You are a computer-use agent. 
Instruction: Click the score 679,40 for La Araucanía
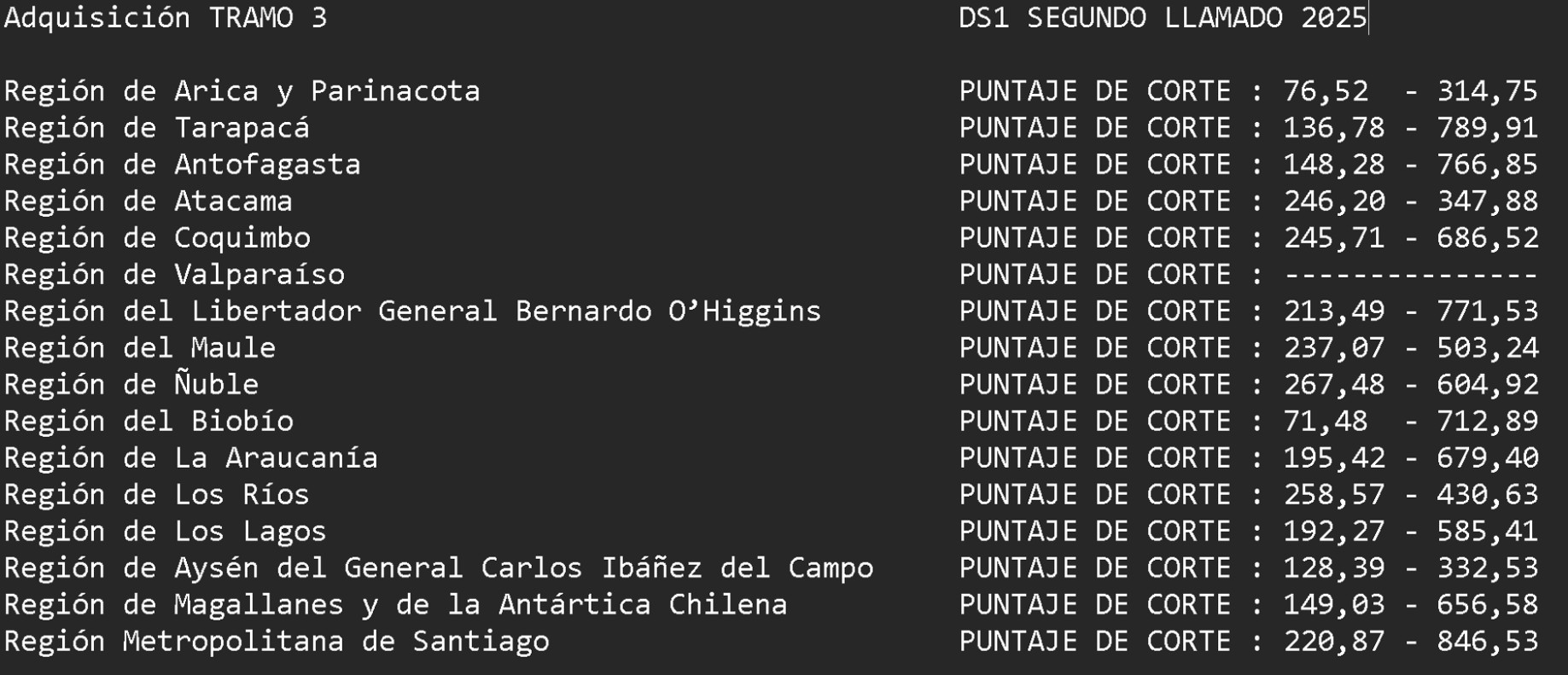point(1487,458)
